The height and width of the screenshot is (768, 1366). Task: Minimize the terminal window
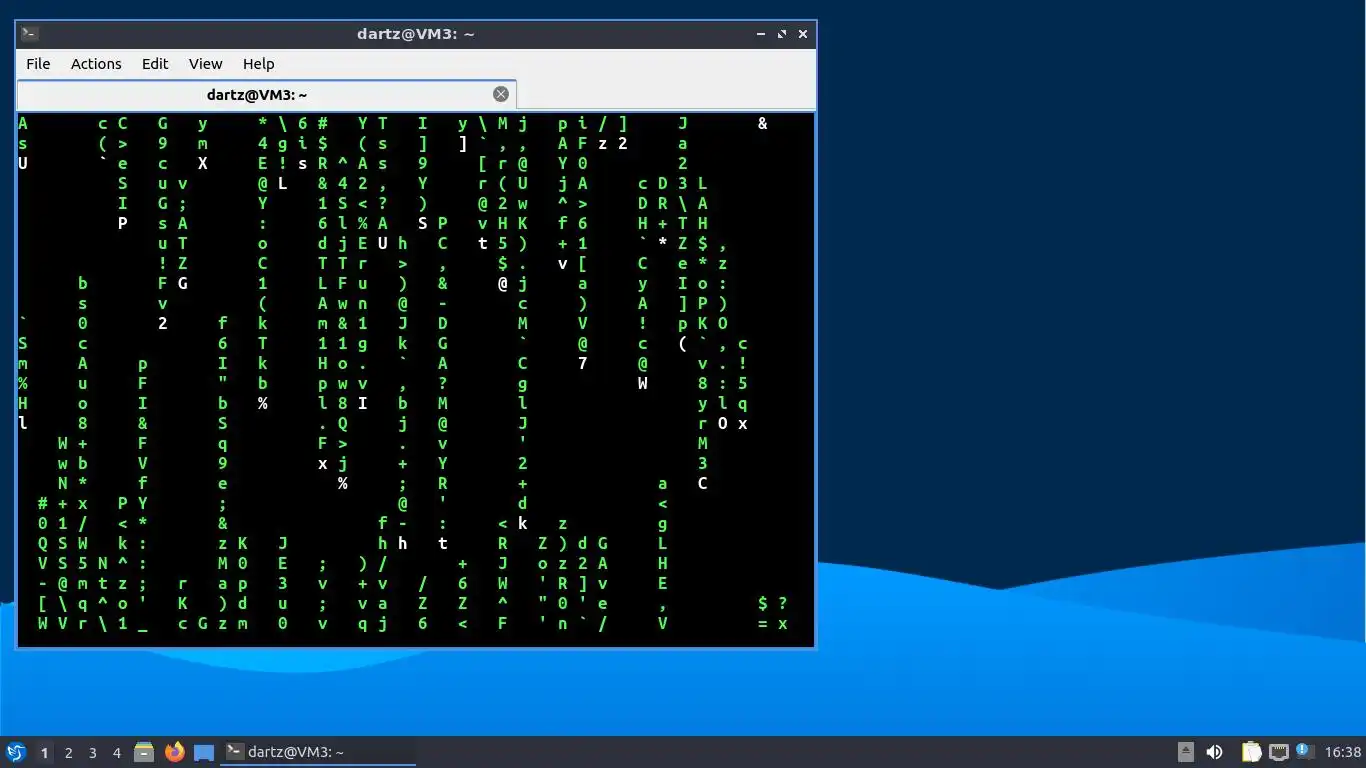[x=762, y=33]
